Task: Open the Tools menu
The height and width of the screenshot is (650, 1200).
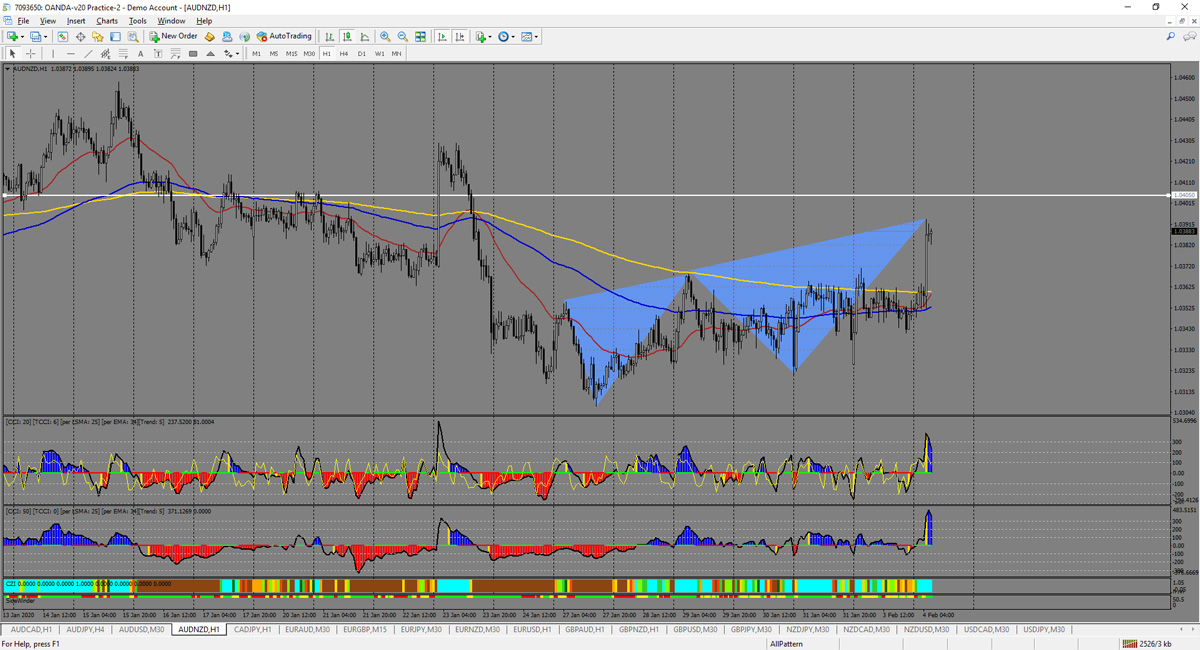Action: pyautogui.click(x=138, y=20)
